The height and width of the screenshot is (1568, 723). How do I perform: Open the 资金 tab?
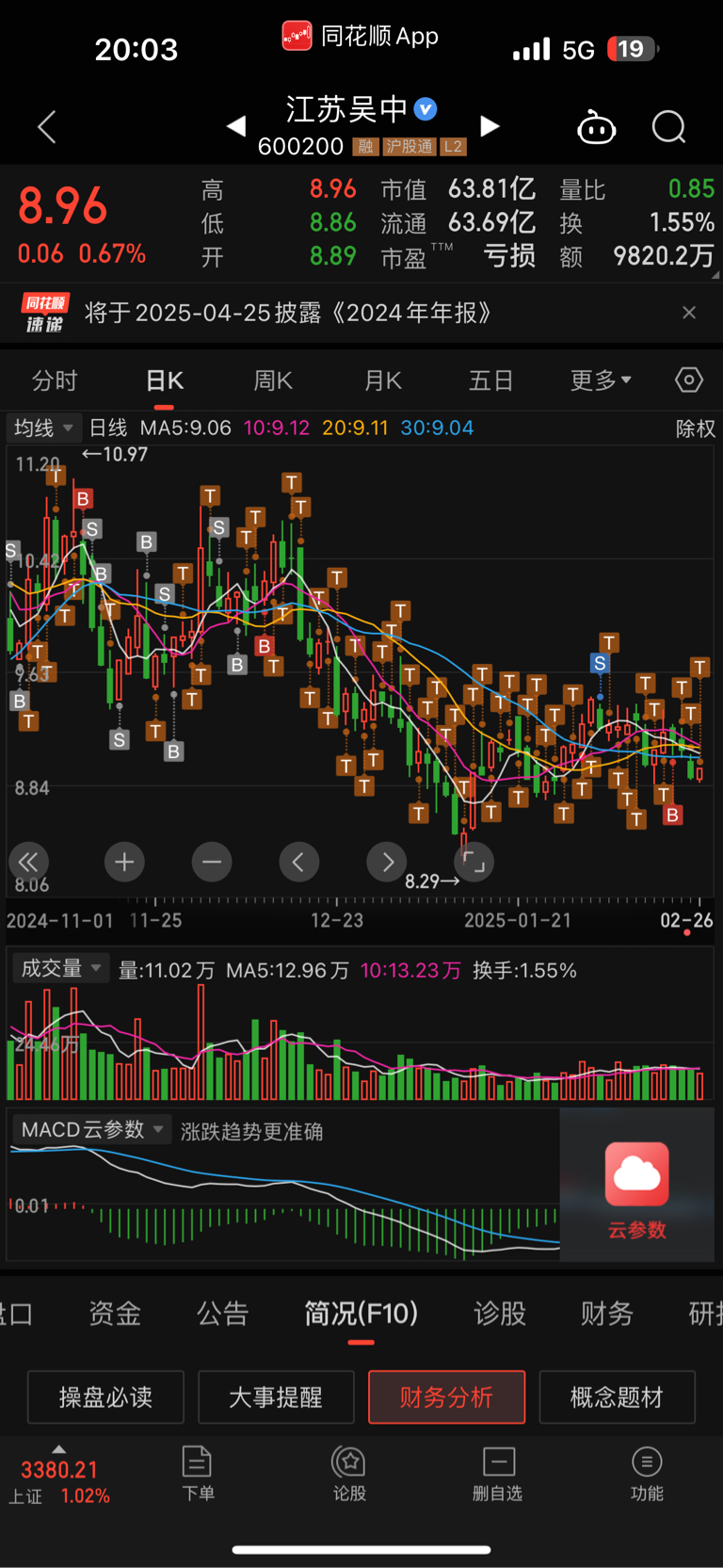(115, 1313)
